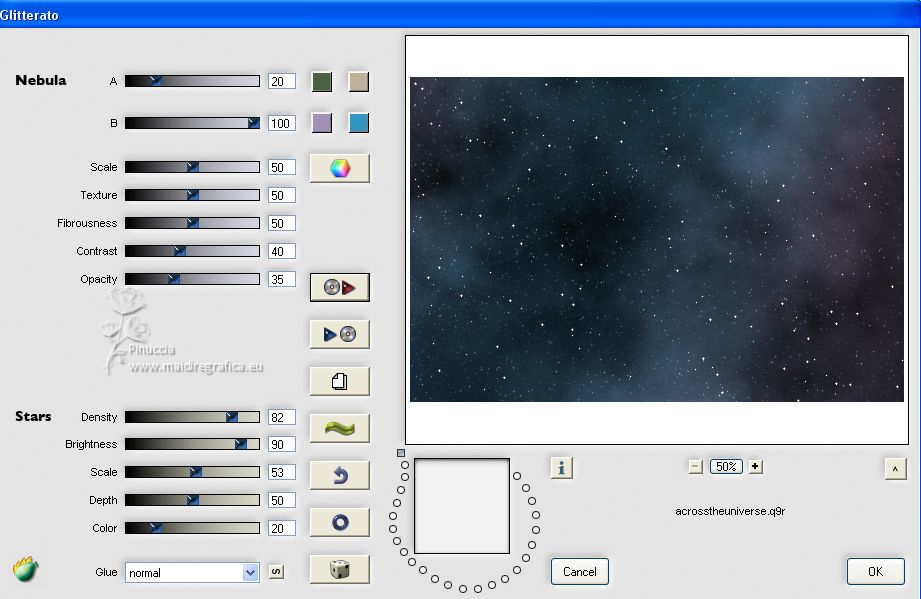Click the starfield preview image
This screenshot has width=921, height=599.
coord(657,240)
